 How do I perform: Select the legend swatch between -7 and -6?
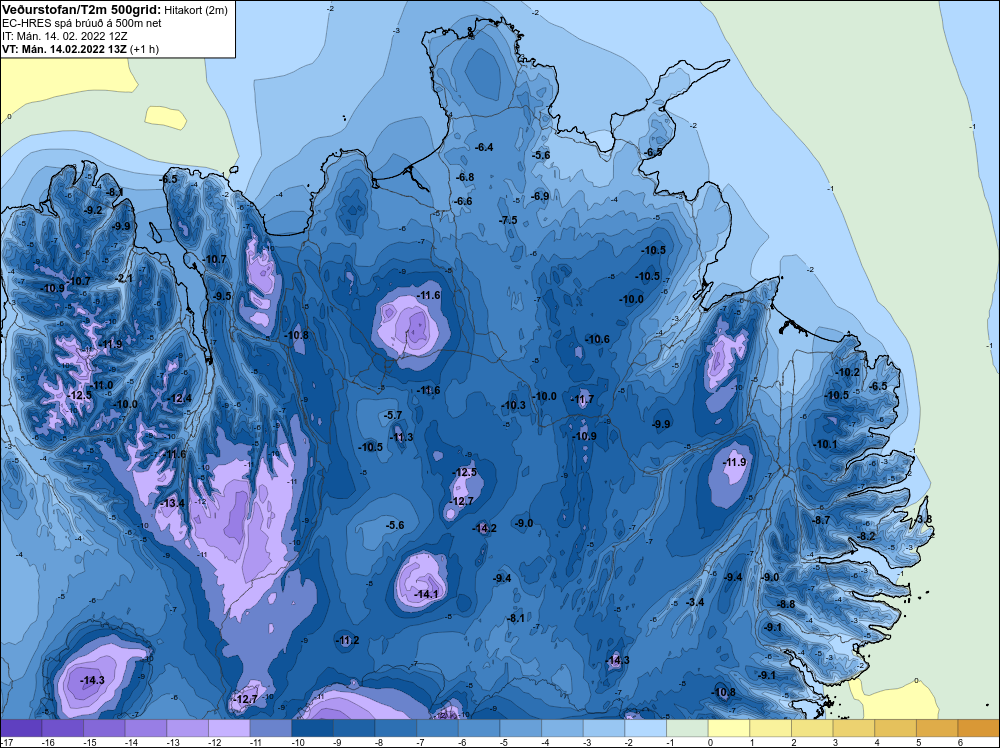pyautogui.click(x=438, y=728)
